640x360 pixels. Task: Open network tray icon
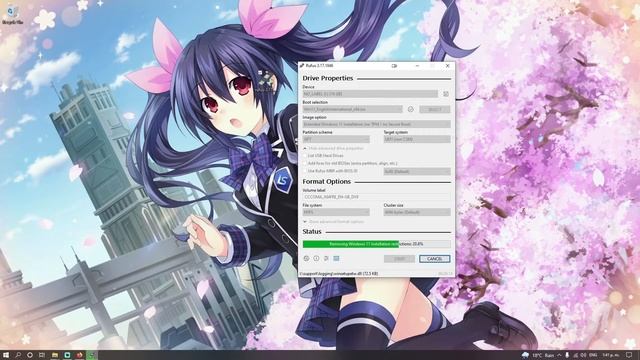coord(576,356)
